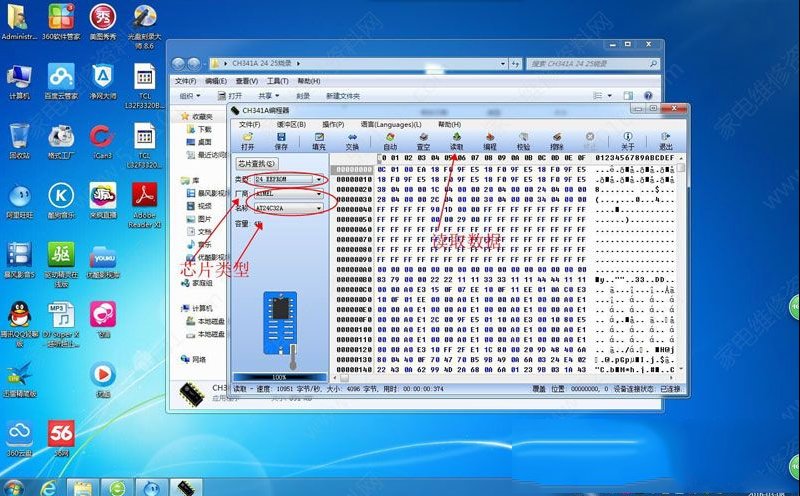Click the 填充 (Fill) toolbar icon
Viewport: 800px width, 496px height.
tap(319, 141)
